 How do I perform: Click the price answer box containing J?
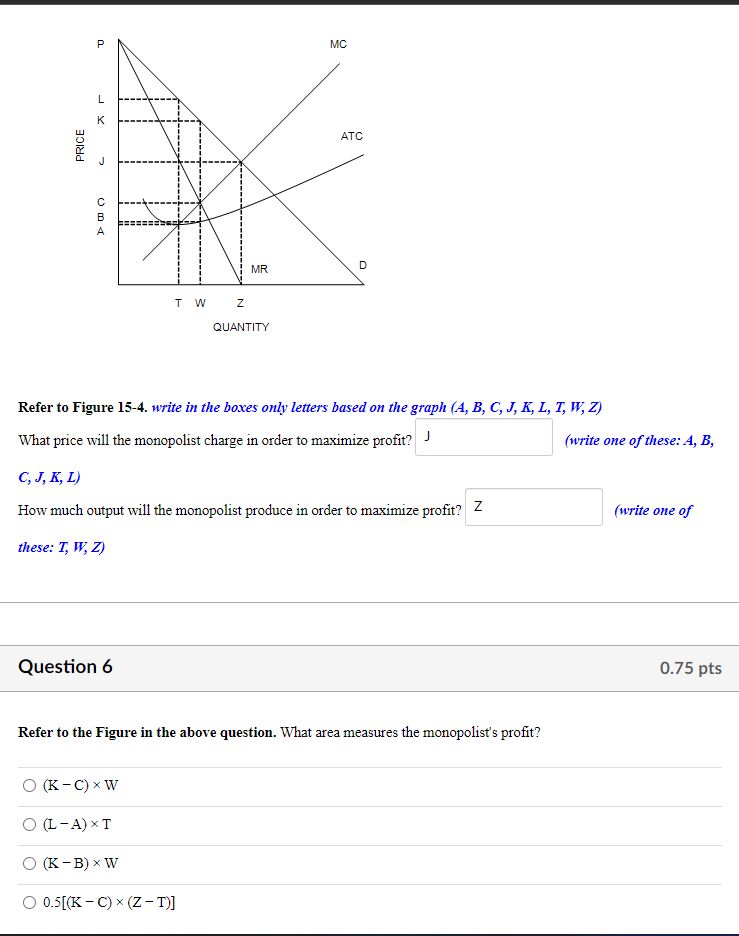[483, 437]
